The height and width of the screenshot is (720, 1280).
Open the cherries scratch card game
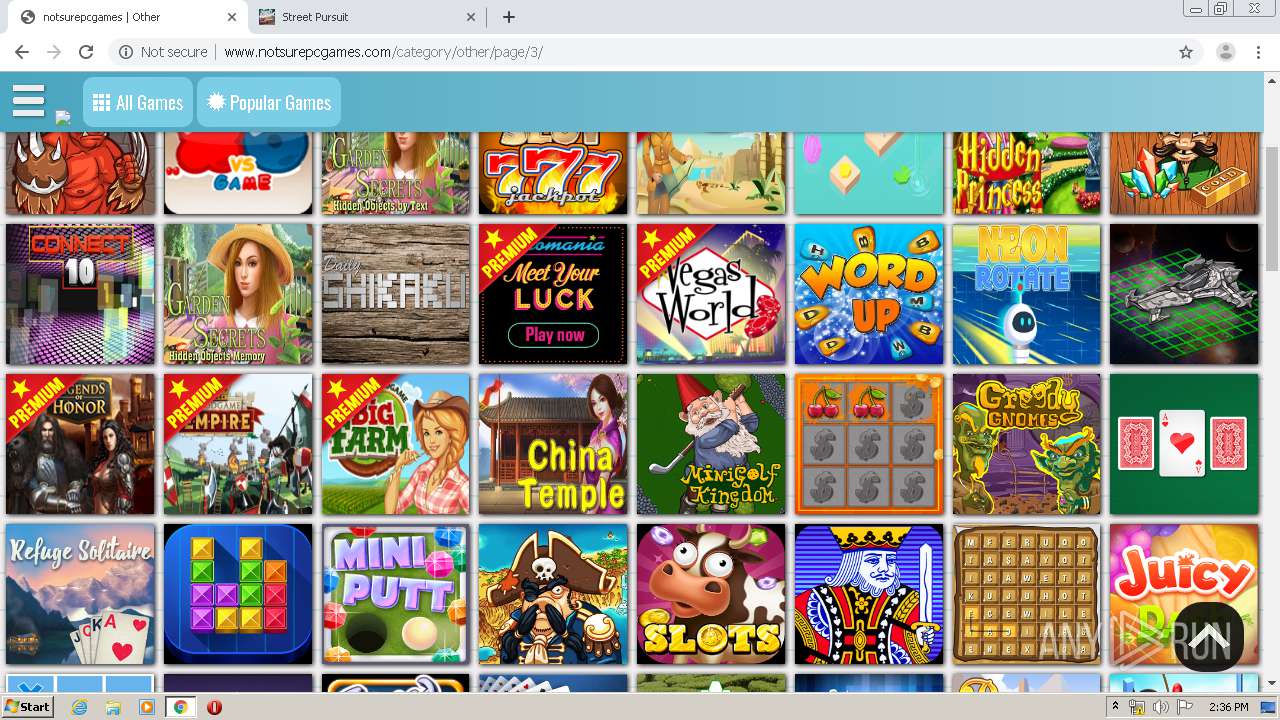click(x=869, y=444)
